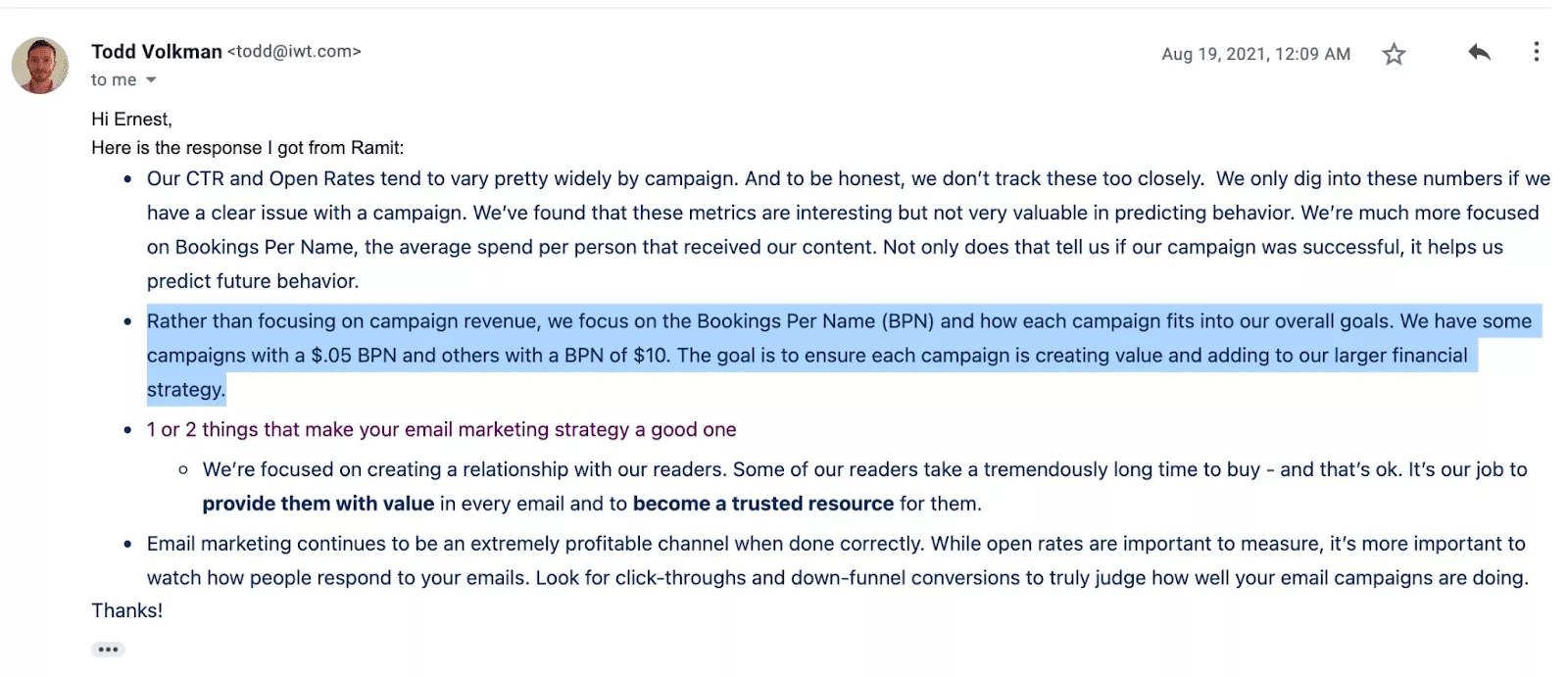Click the sub-bullet starting 'We're focused on creating'
The height and width of the screenshot is (677, 1568).
click(865, 487)
